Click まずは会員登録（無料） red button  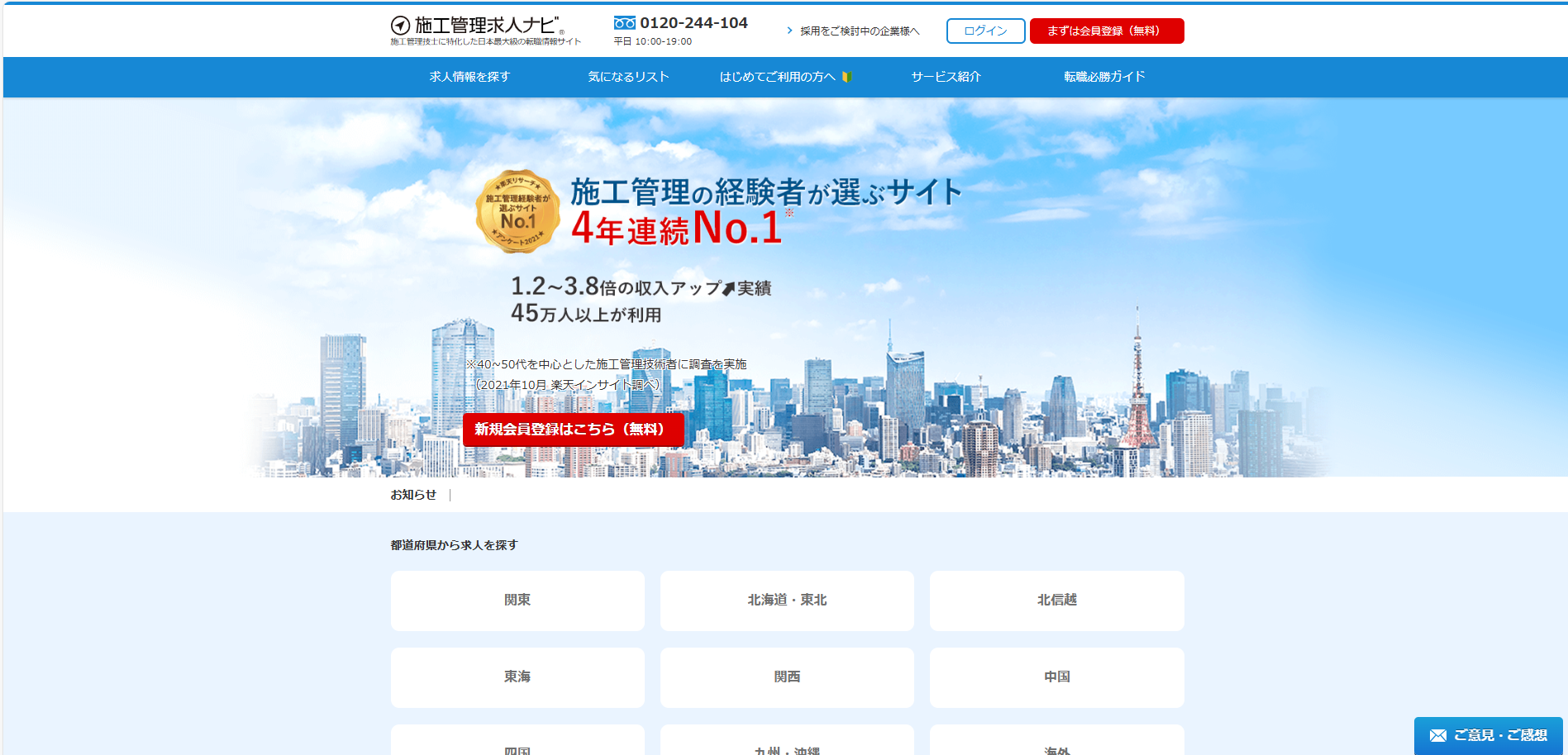click(1106, 31)
